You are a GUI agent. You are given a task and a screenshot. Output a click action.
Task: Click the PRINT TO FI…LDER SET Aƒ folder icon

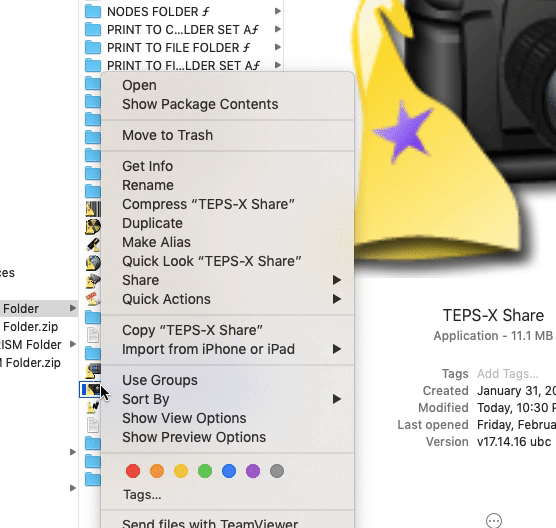pyautogui.click(x=93, y=65)
